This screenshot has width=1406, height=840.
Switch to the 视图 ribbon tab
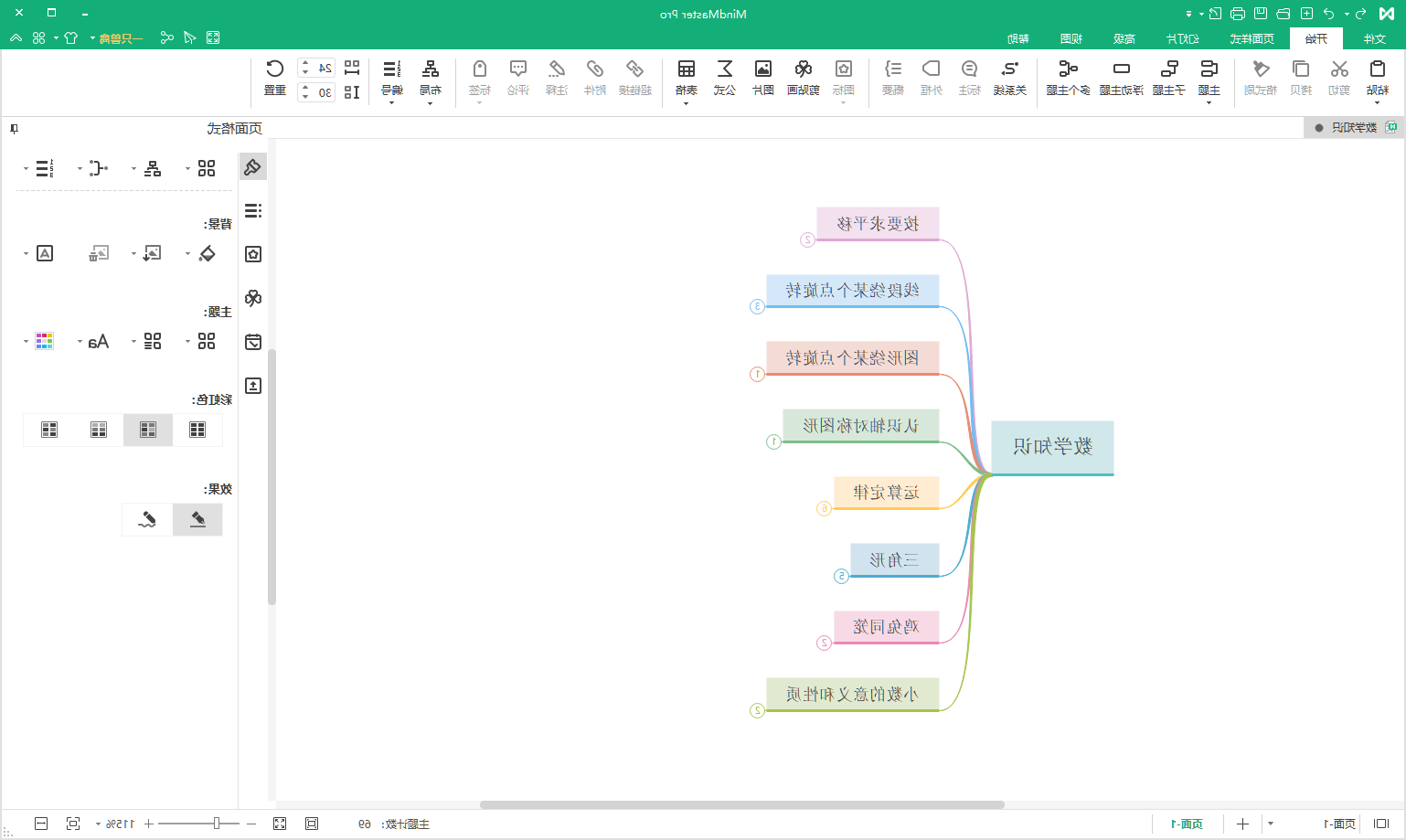tap(1071, 38)
